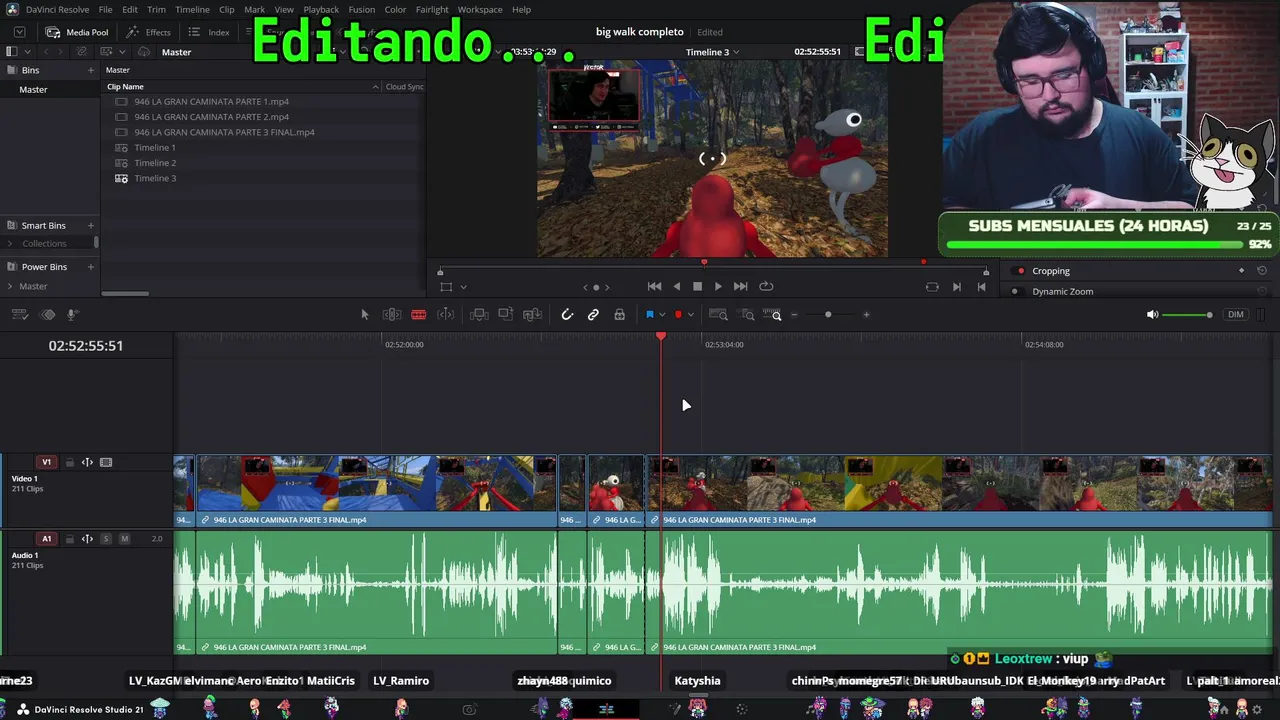Toggle timeline Snapping magnet icon
The image size is (1280, 720).
tap(567, 315)
